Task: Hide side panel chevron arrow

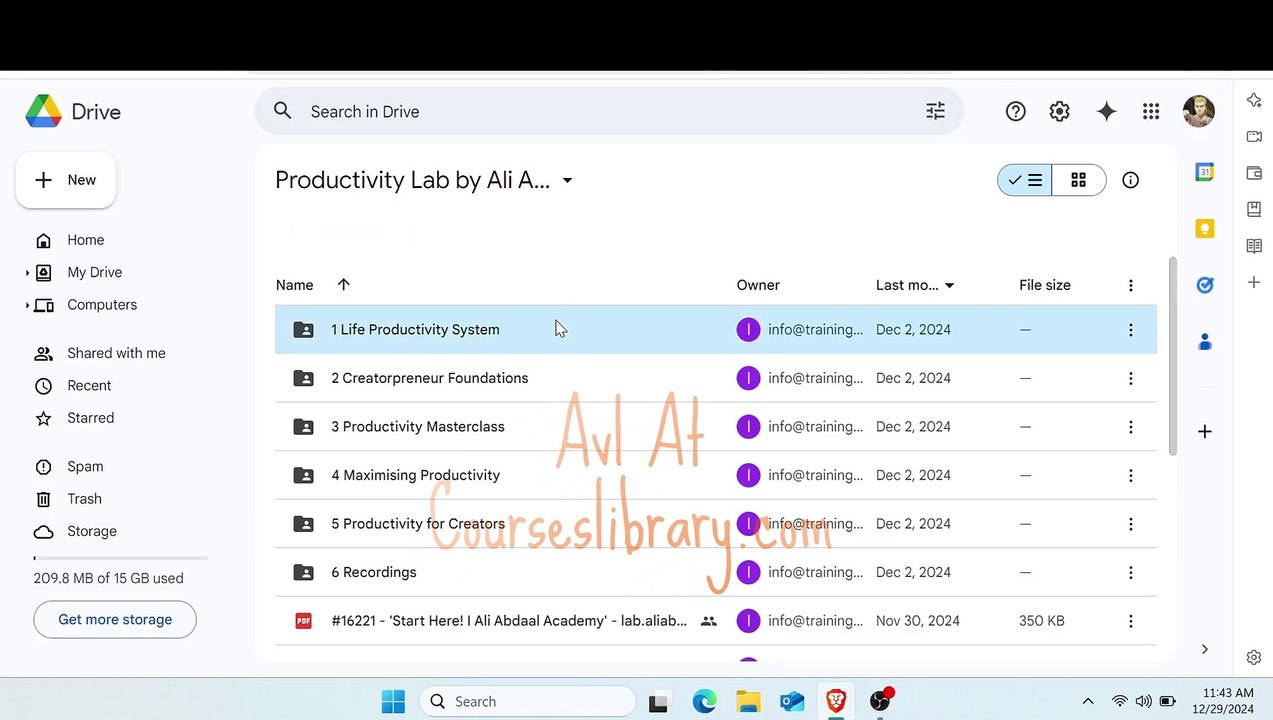Action: click(1204, 649)
